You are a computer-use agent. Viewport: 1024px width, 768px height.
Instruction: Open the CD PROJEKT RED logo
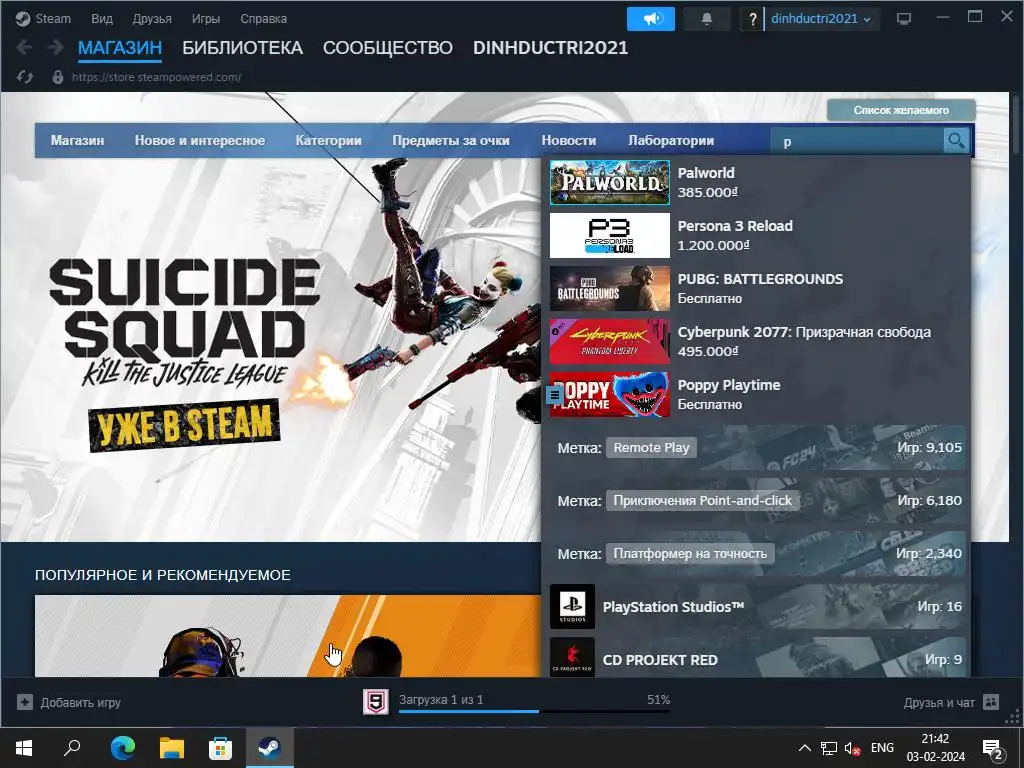tap(572, 657)
